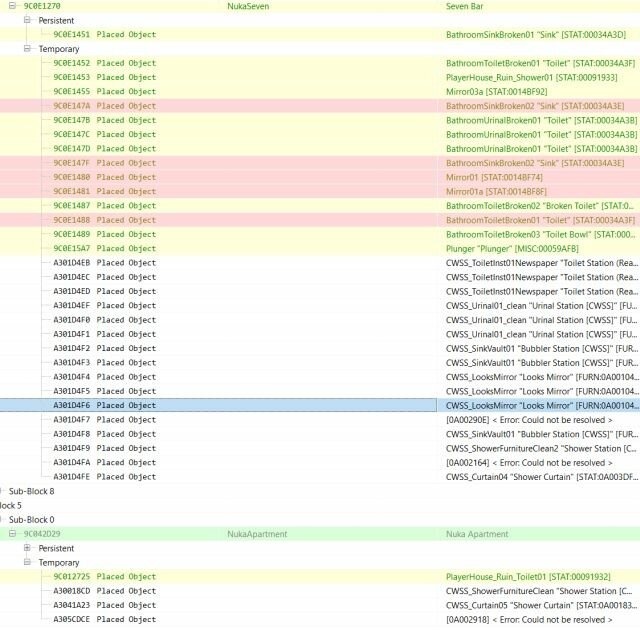This screenshot has height=630, width=640.
Task: Click CWSS_ShowerFurnitureClean2 "Shower Station" value
Action: 541,448
